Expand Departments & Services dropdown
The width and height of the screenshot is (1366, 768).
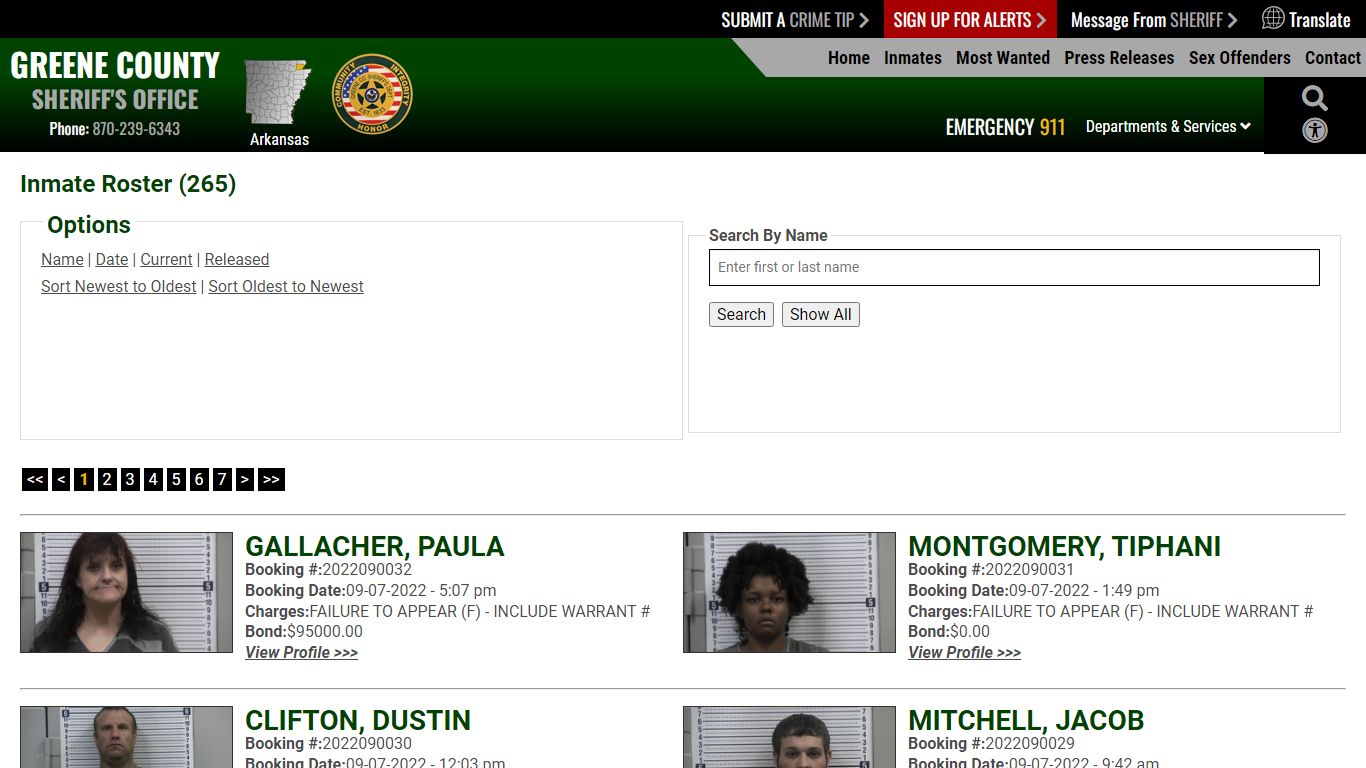click(1168, 127)
